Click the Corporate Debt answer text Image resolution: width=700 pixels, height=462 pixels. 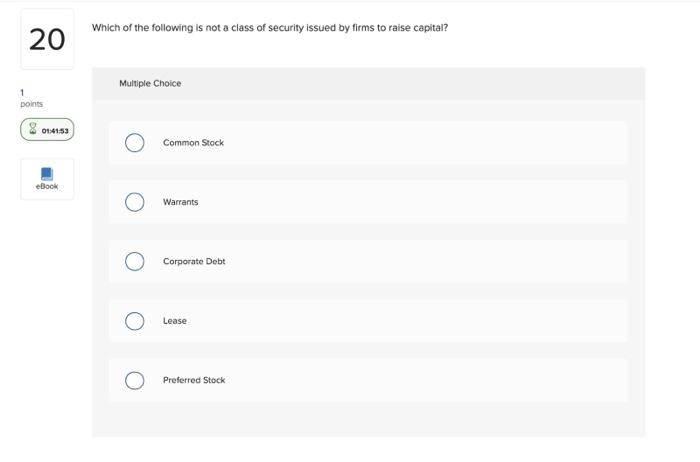pyautogui.click(x=194, y=261)
